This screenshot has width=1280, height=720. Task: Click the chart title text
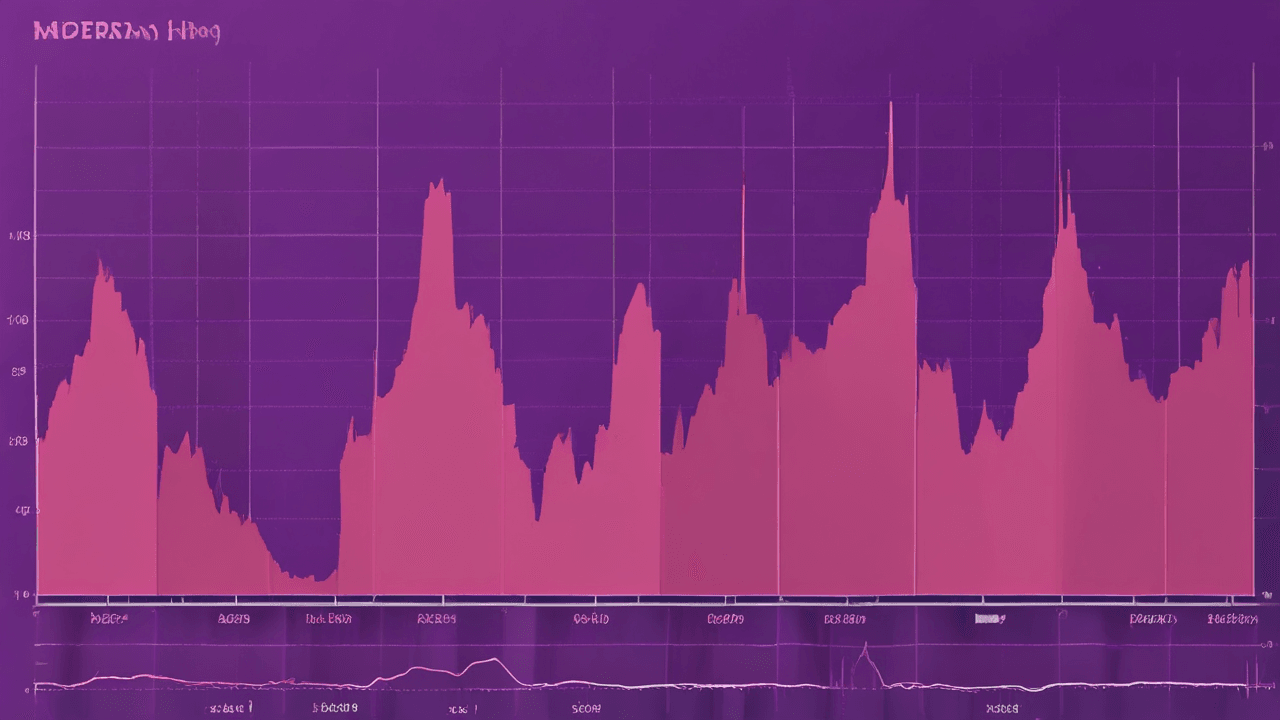point(127,31)
